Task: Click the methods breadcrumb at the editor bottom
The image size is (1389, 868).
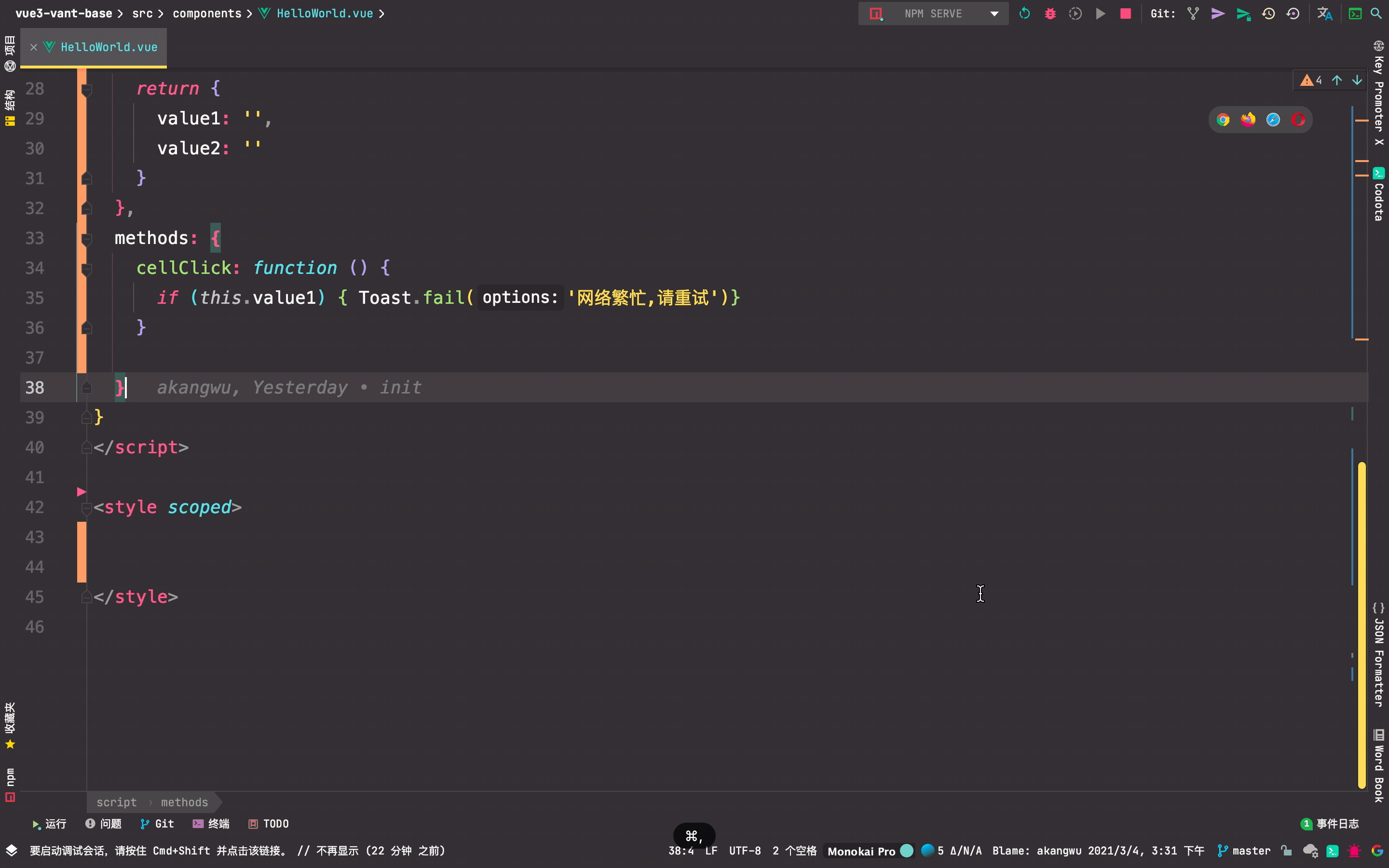Action: [184, 802]
